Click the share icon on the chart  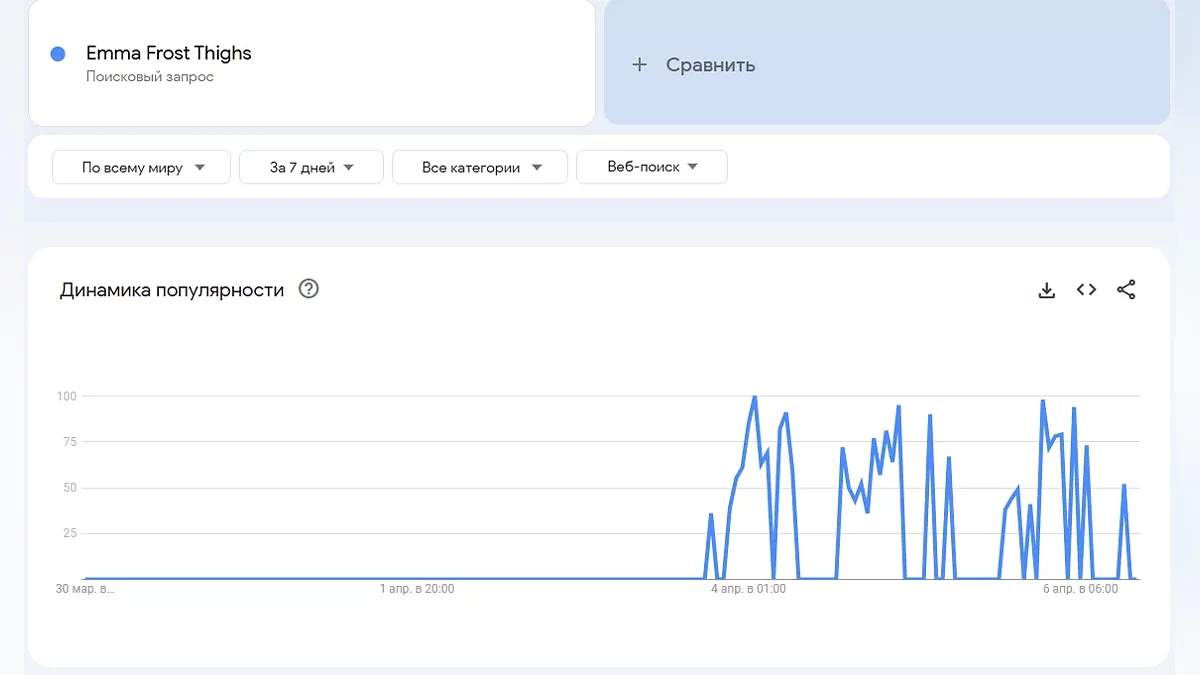pos(1126,290)
